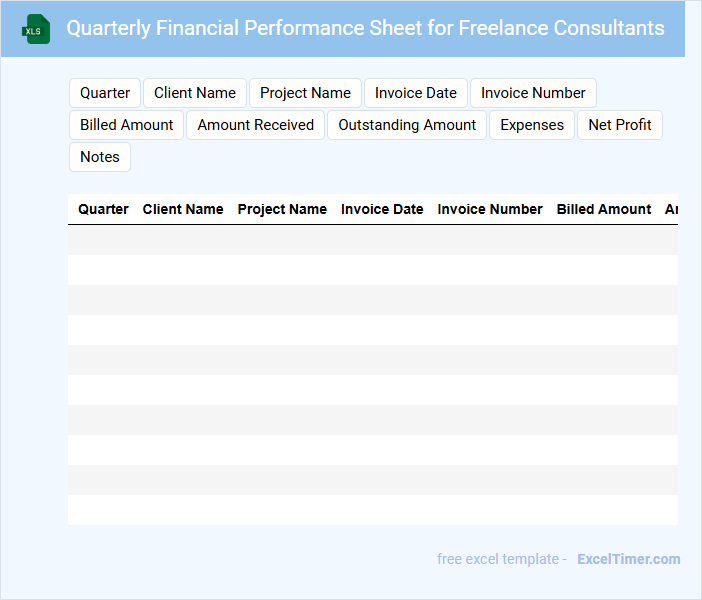
Task: Click the Net Profit tag
Action: pos(620,125)
